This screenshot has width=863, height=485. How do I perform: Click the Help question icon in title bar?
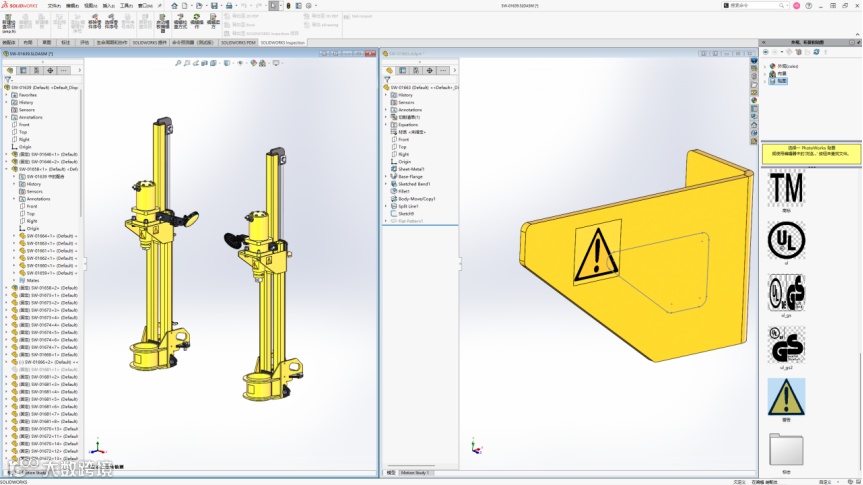[809, 6]
